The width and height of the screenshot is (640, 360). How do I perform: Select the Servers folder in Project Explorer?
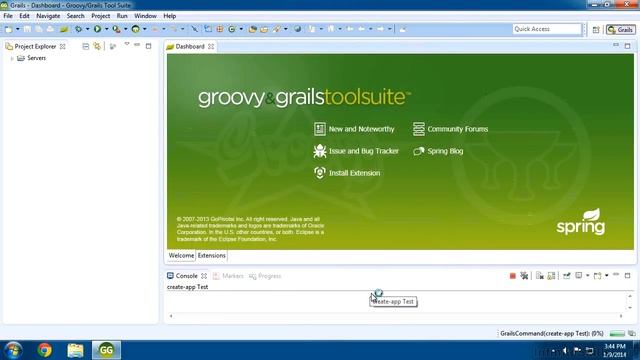pyautogui.click(x=31, y=58)
